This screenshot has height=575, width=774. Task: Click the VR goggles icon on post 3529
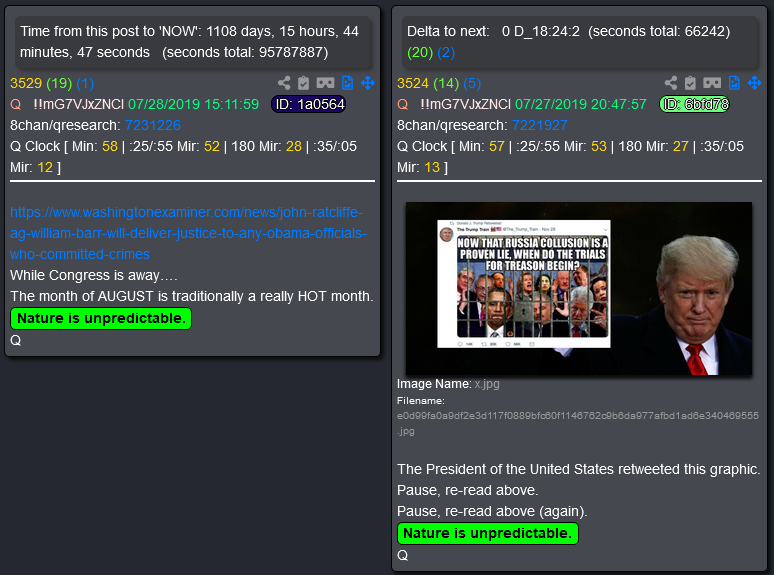click(325, 83)
